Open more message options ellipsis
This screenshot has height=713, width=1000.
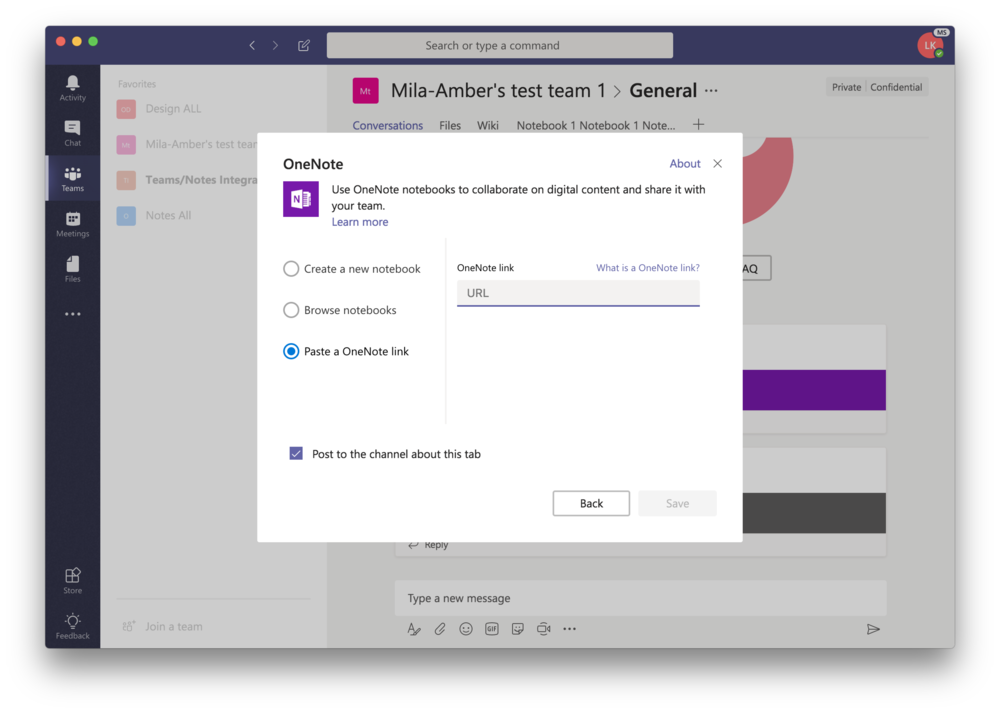pos(570,629)
